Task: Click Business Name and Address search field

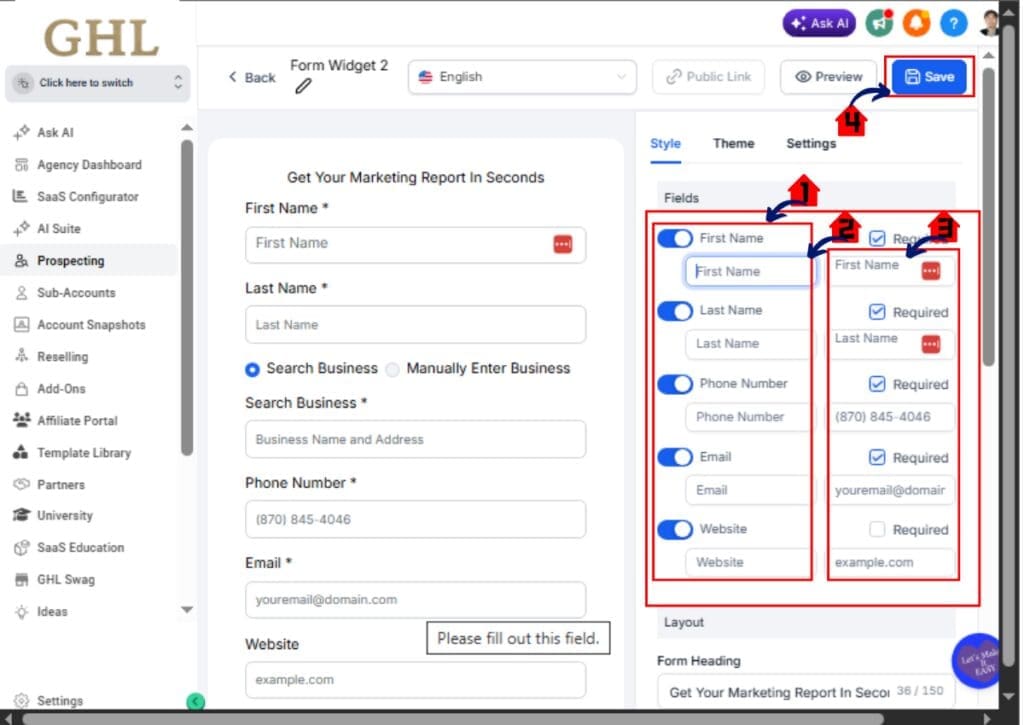Action: 415,440
